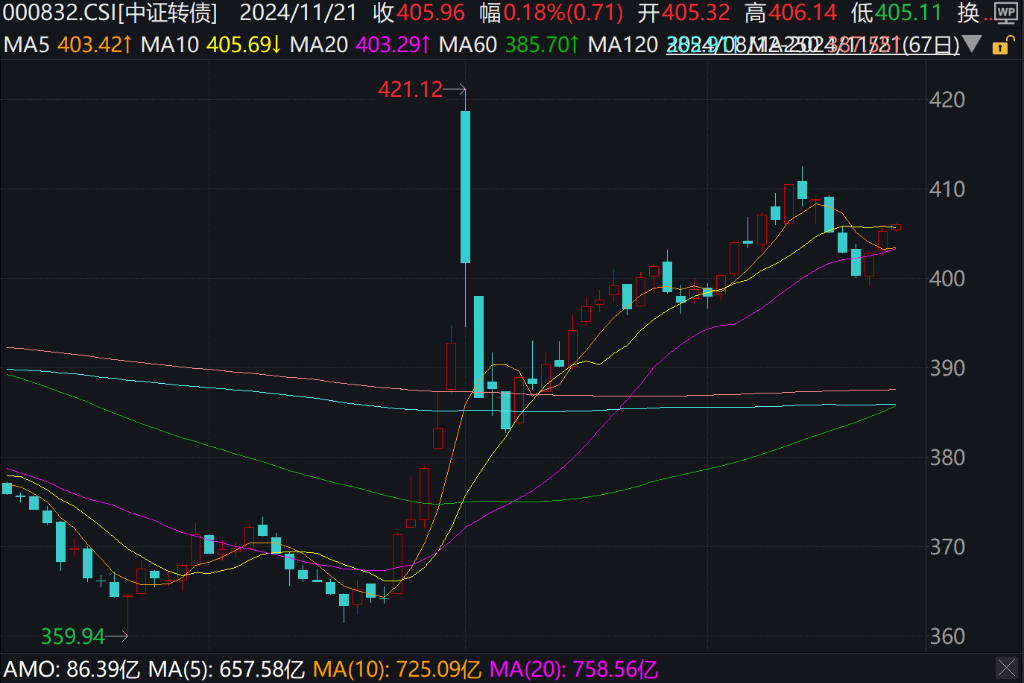Image resolution: width=1024 pixels, height=683 pixels.
Task: Select the magenta MA(20) volume average label
Action: (x=574, y=668)
